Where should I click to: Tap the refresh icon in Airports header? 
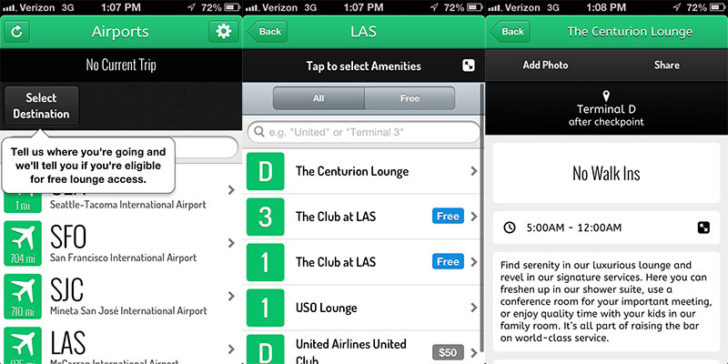click(17, 32)
